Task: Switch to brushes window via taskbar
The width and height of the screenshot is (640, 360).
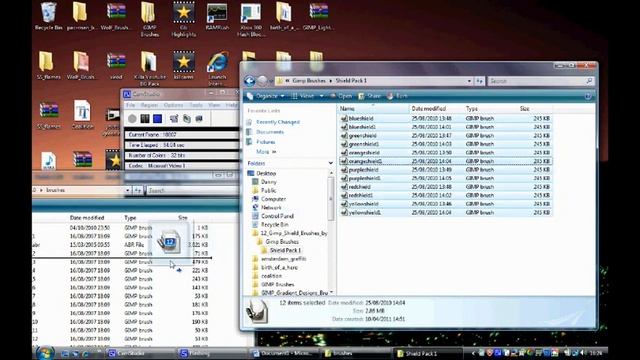Action: coord(355,353)
